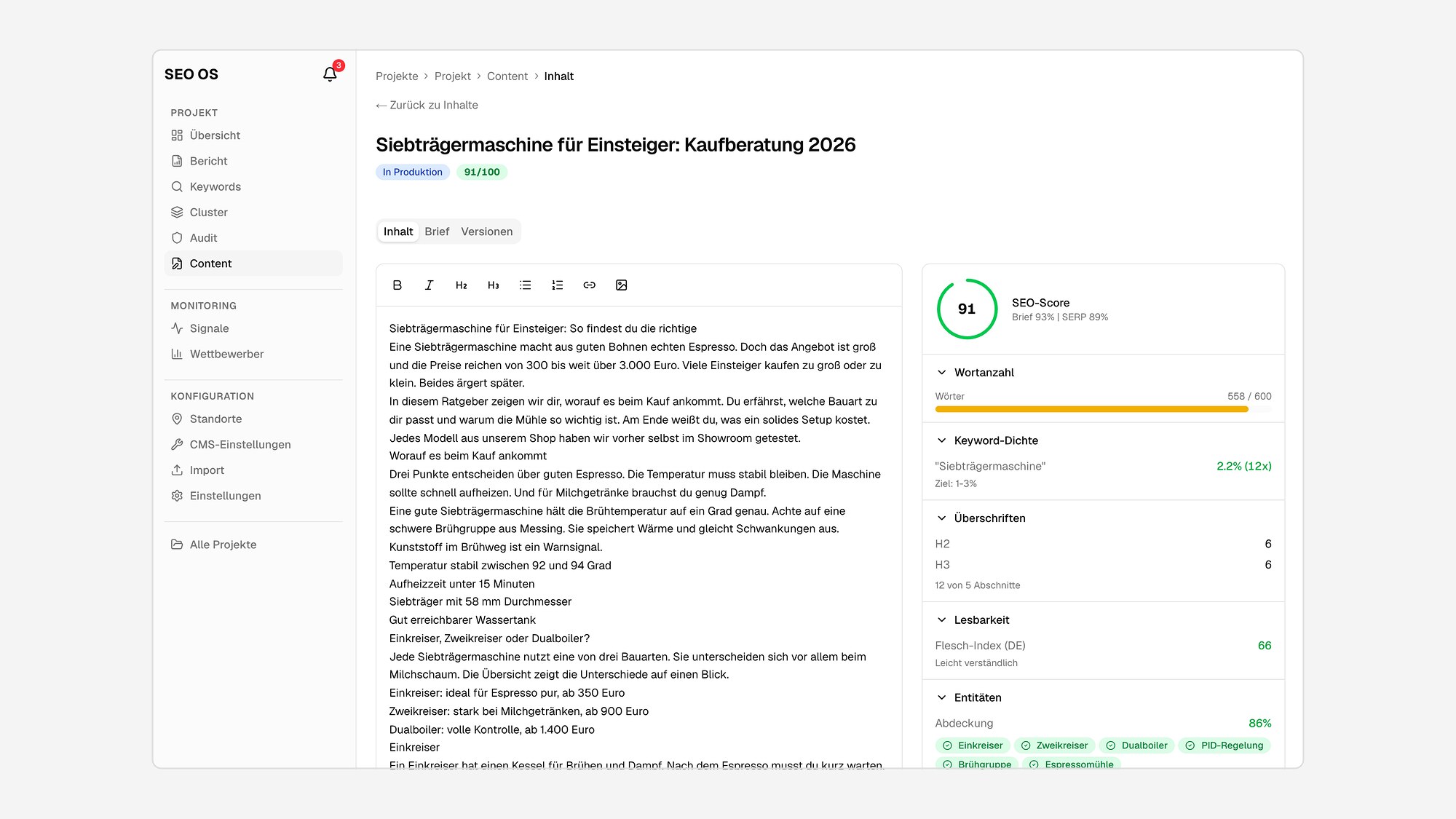Image resolution: width=1456 pixels, height=819 pixels.
Task: Click the In Produktion status badge
Action: (x=413, y=172)
